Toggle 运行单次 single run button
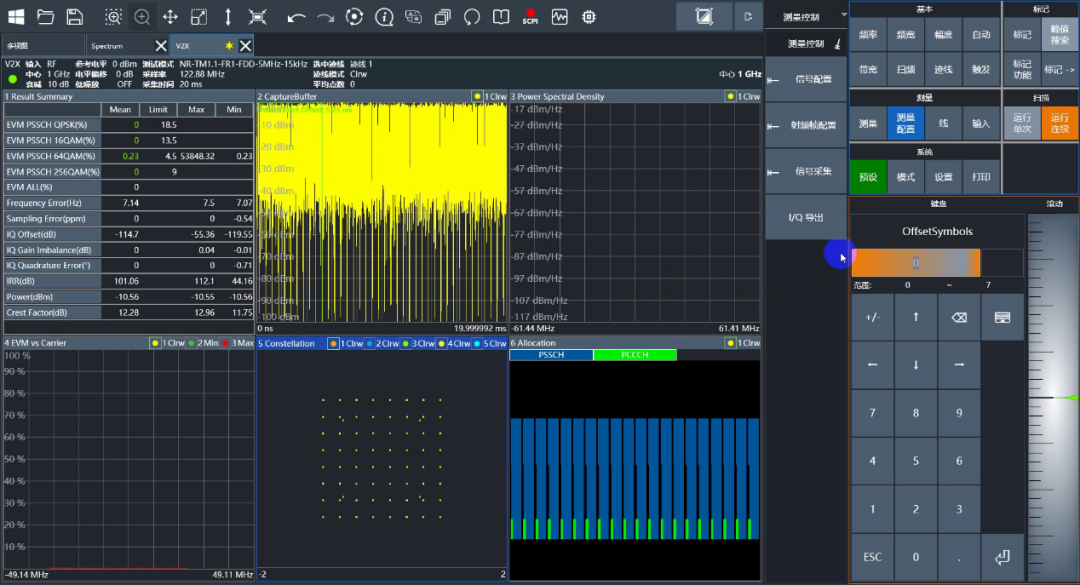Screen dimensions: 1080x585 [x=1022, y=123]
